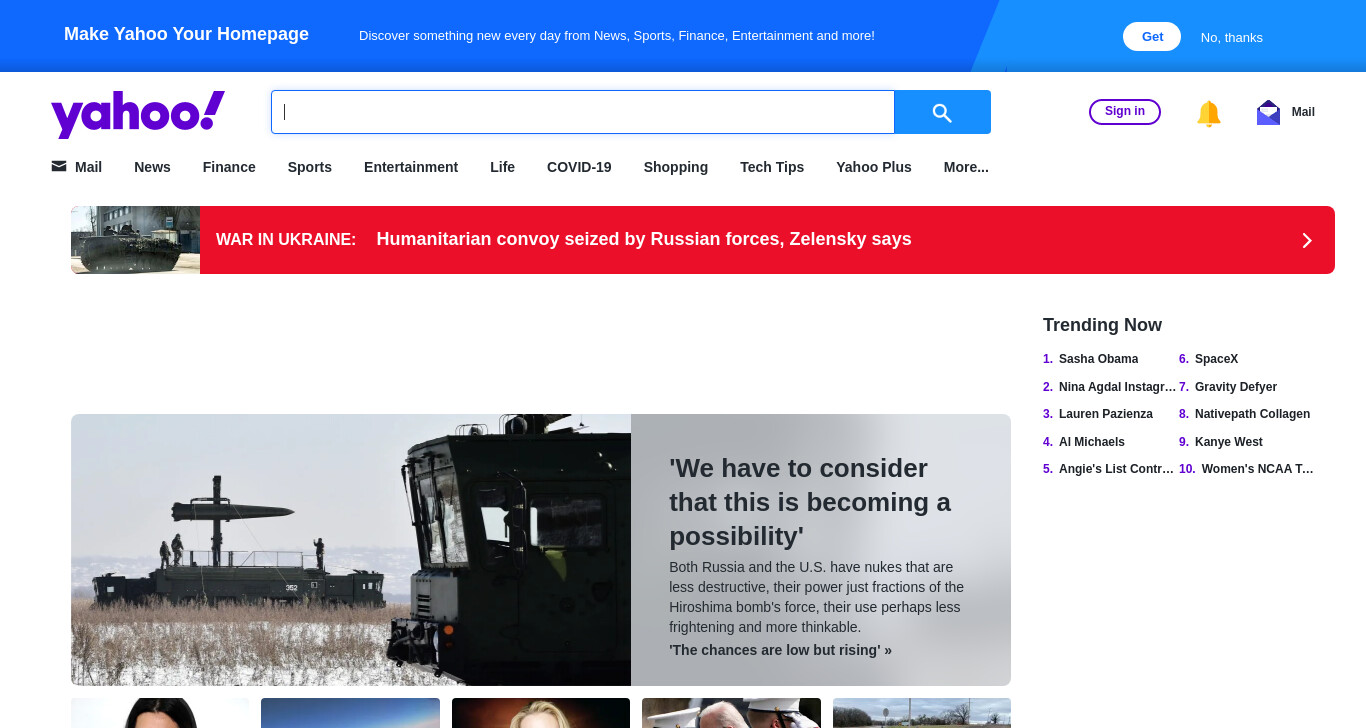This screenshot has height=728, width=1366.
Task: Select trending topic Angie's List Contractors
Action: pos(1116,469)
